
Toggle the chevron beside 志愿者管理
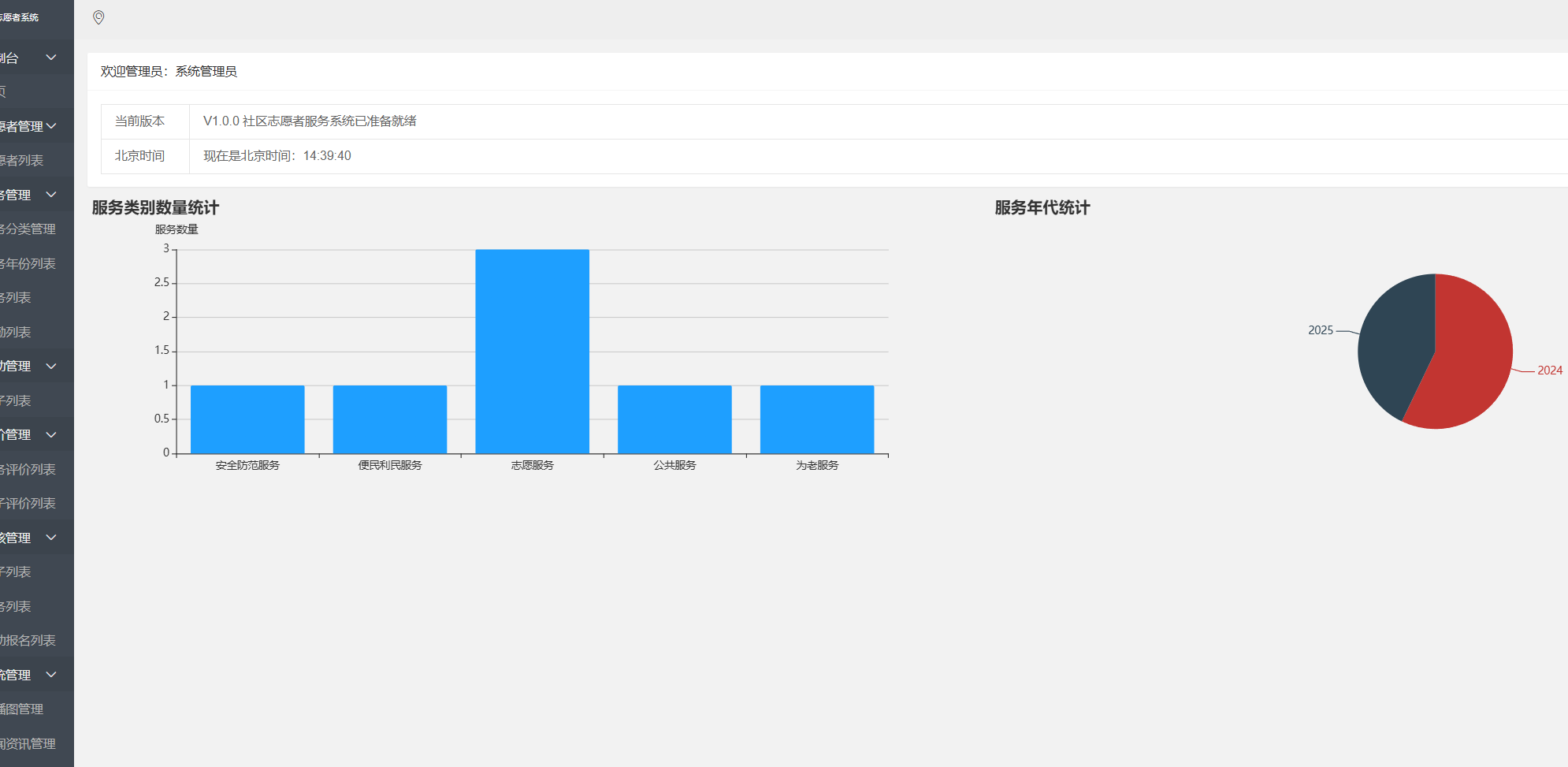[x=51, y=126]
